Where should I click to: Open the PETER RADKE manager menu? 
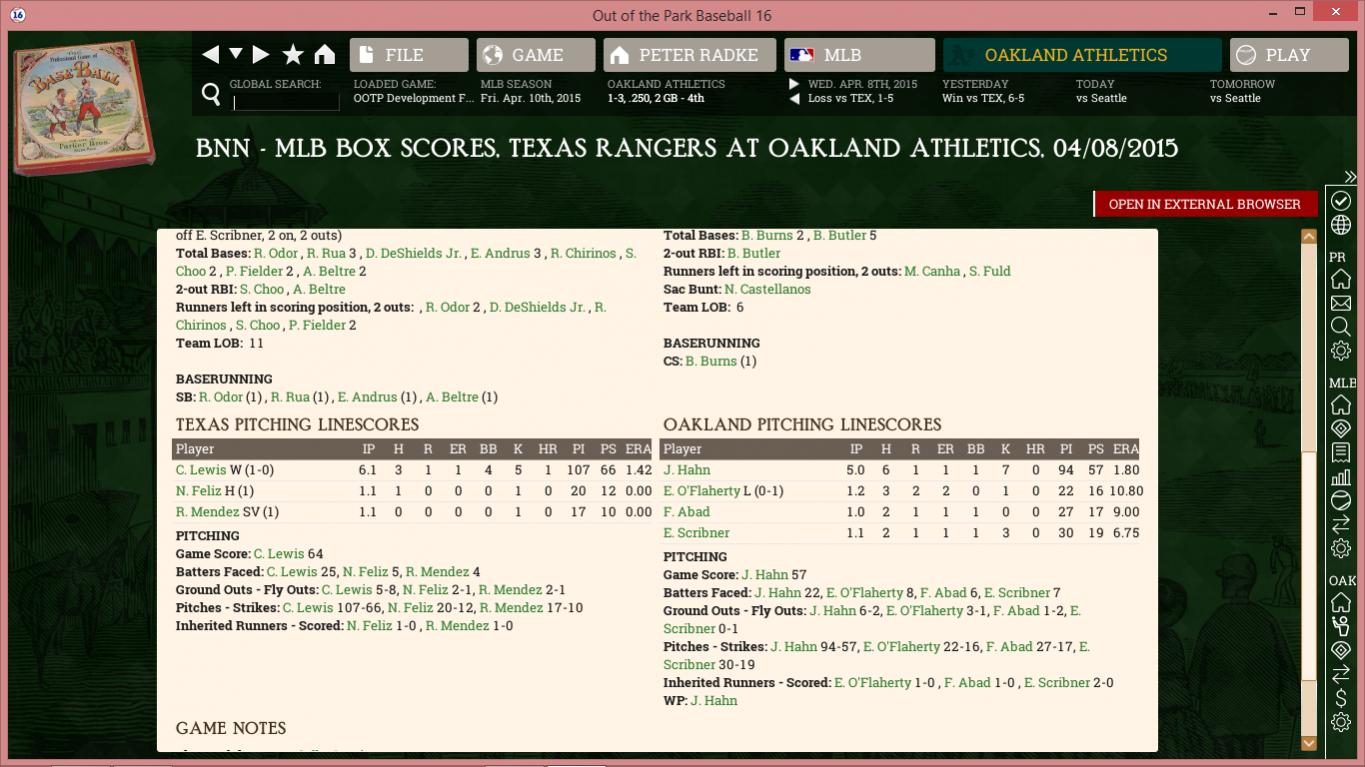click(690, 55)
